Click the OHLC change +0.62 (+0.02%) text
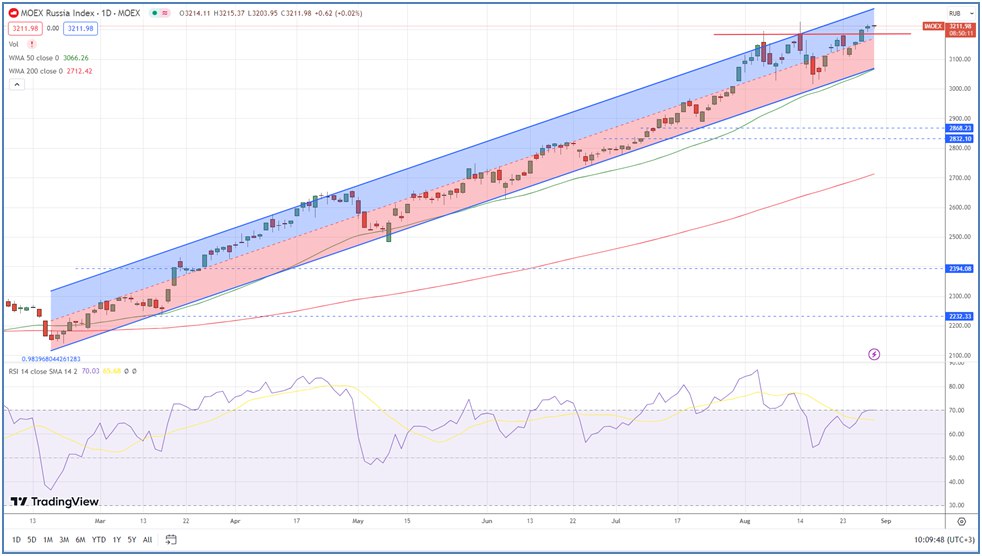 coord(338,13)
